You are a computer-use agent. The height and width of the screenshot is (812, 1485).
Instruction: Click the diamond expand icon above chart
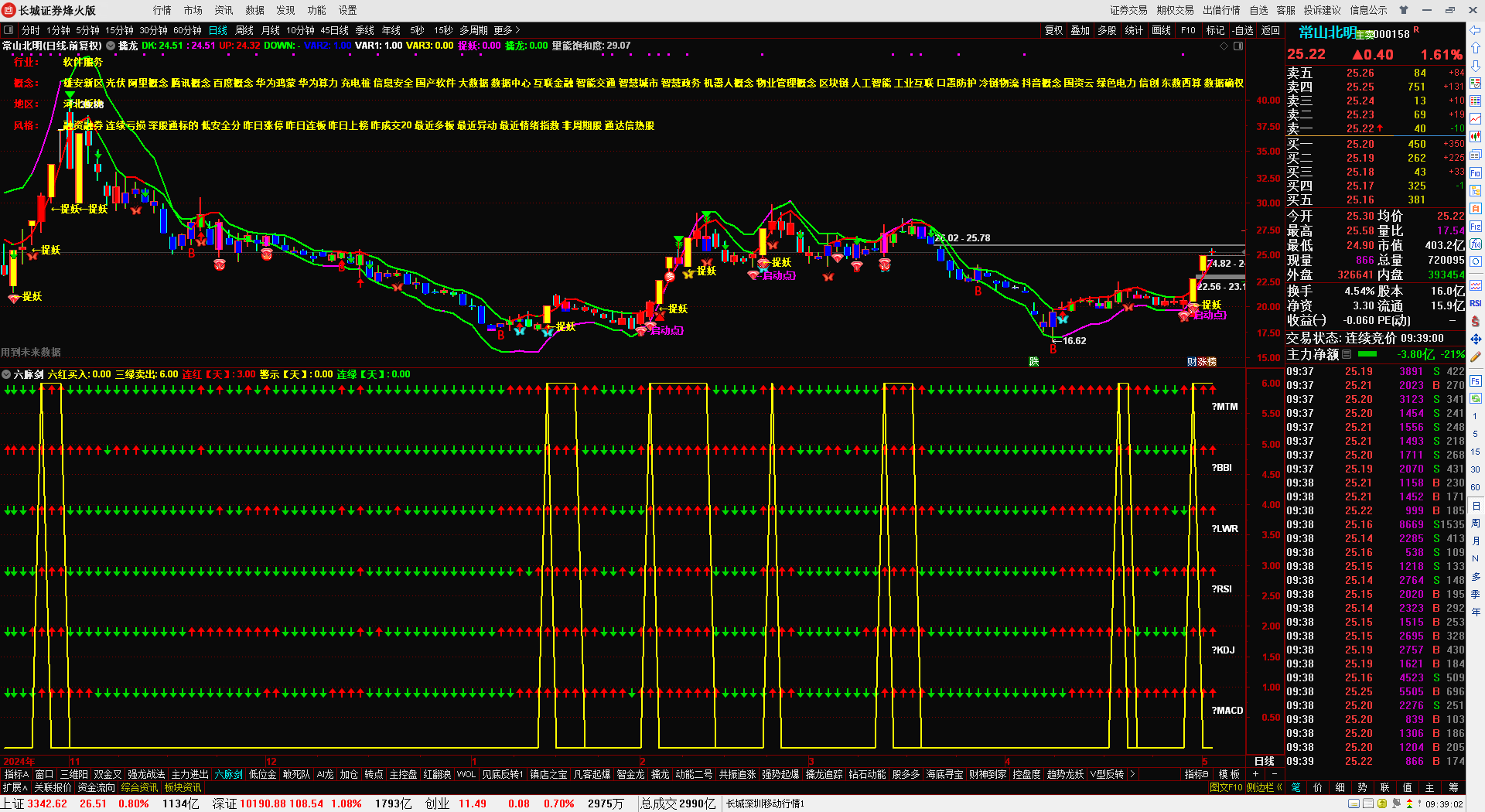coord(1224,46)
